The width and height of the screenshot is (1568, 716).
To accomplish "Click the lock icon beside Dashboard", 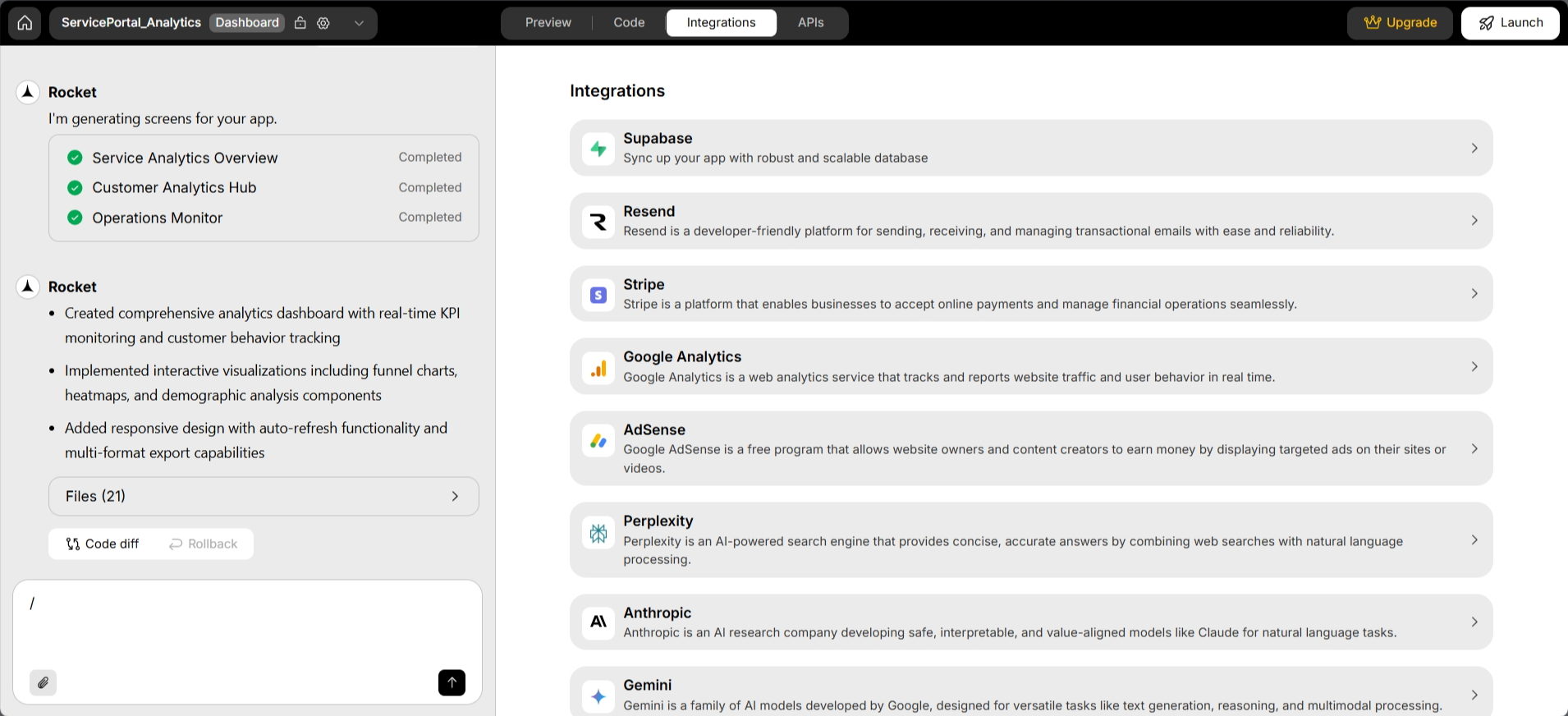I will click(300, 23).
